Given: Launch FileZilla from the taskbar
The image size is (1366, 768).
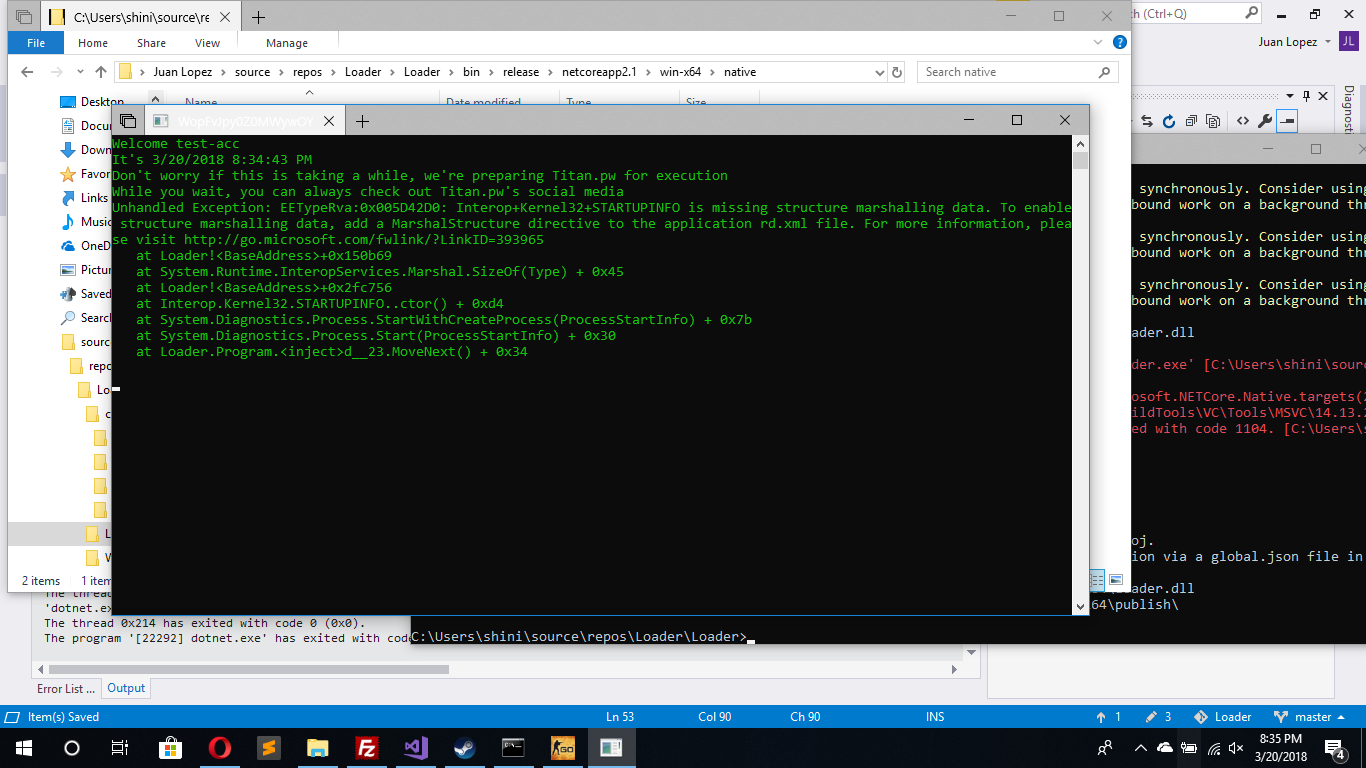Looking at the screenshot, I should pos(366,747).
